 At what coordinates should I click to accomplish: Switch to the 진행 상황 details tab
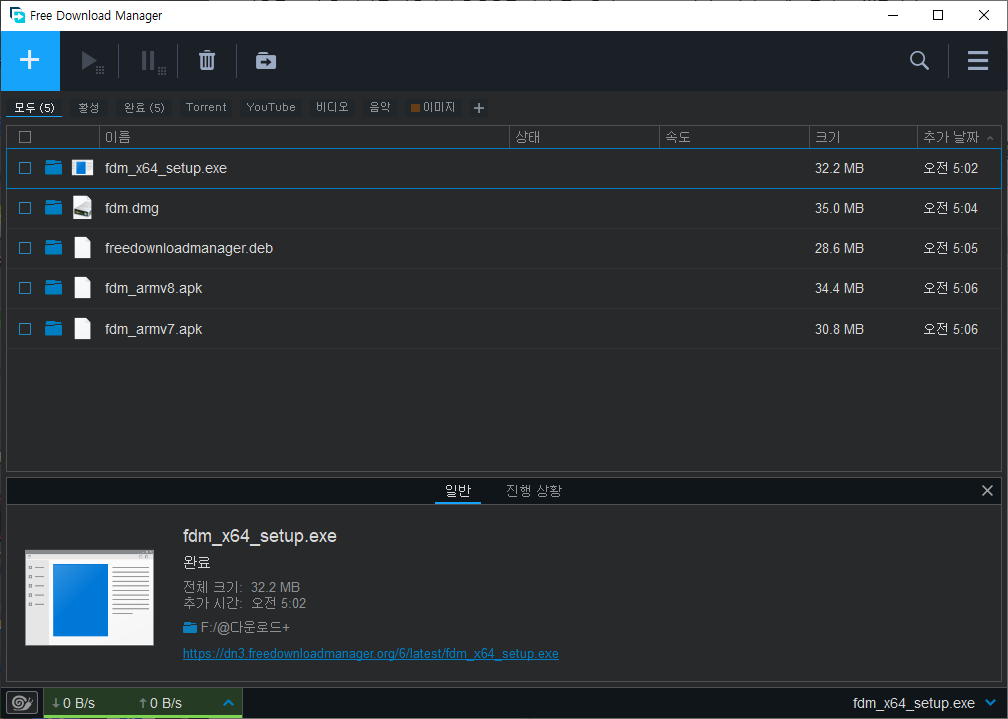(x=534, y=491)
